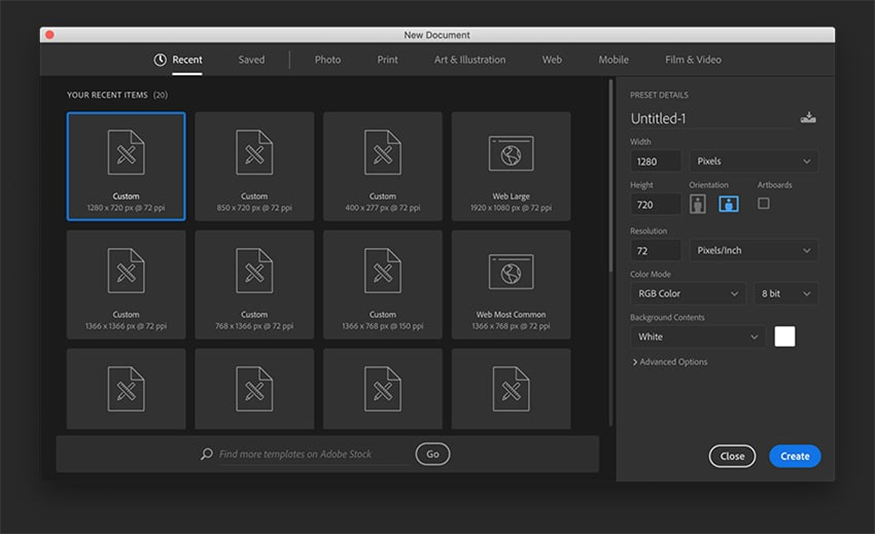
Task: Click the clock icon on Recent tab
Action: 160,60
